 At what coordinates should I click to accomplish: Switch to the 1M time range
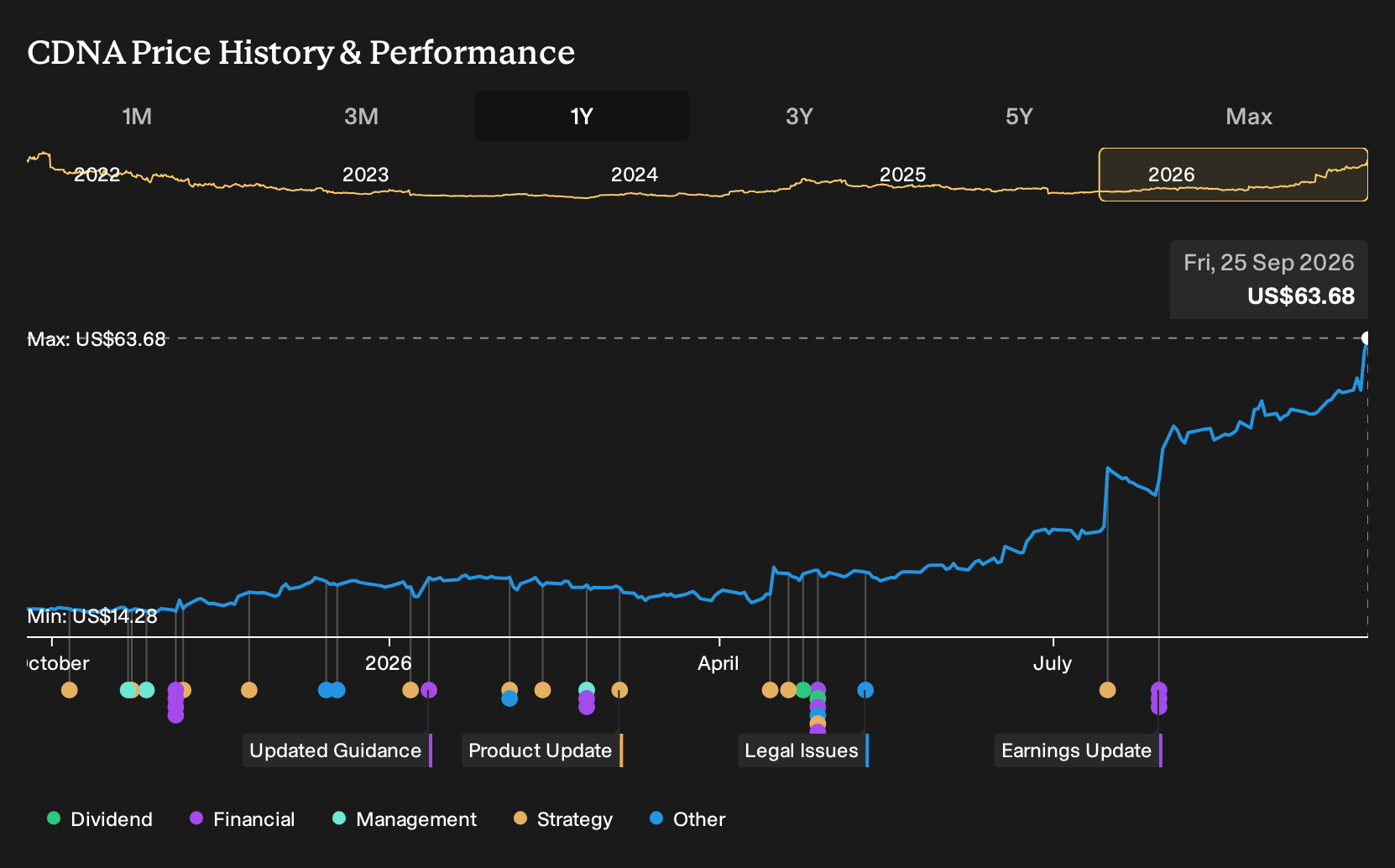137,116
